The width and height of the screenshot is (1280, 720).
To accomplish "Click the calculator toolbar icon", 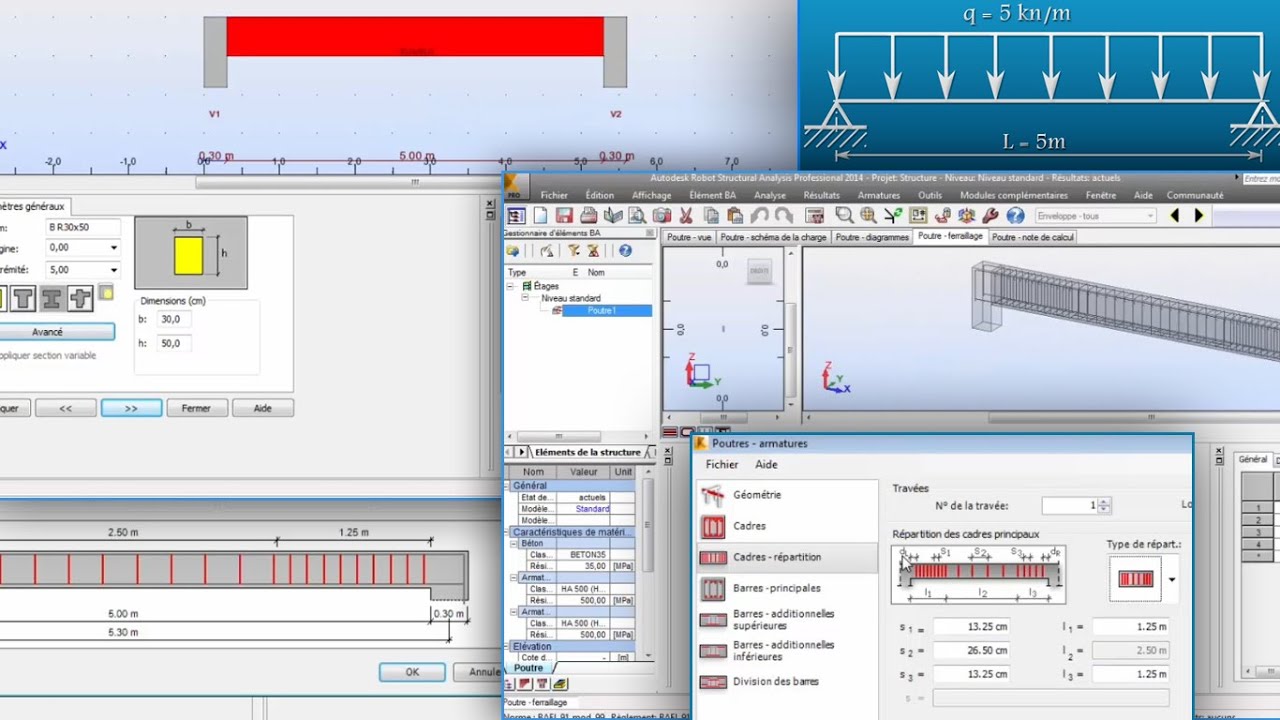I will tap(815, 215).
